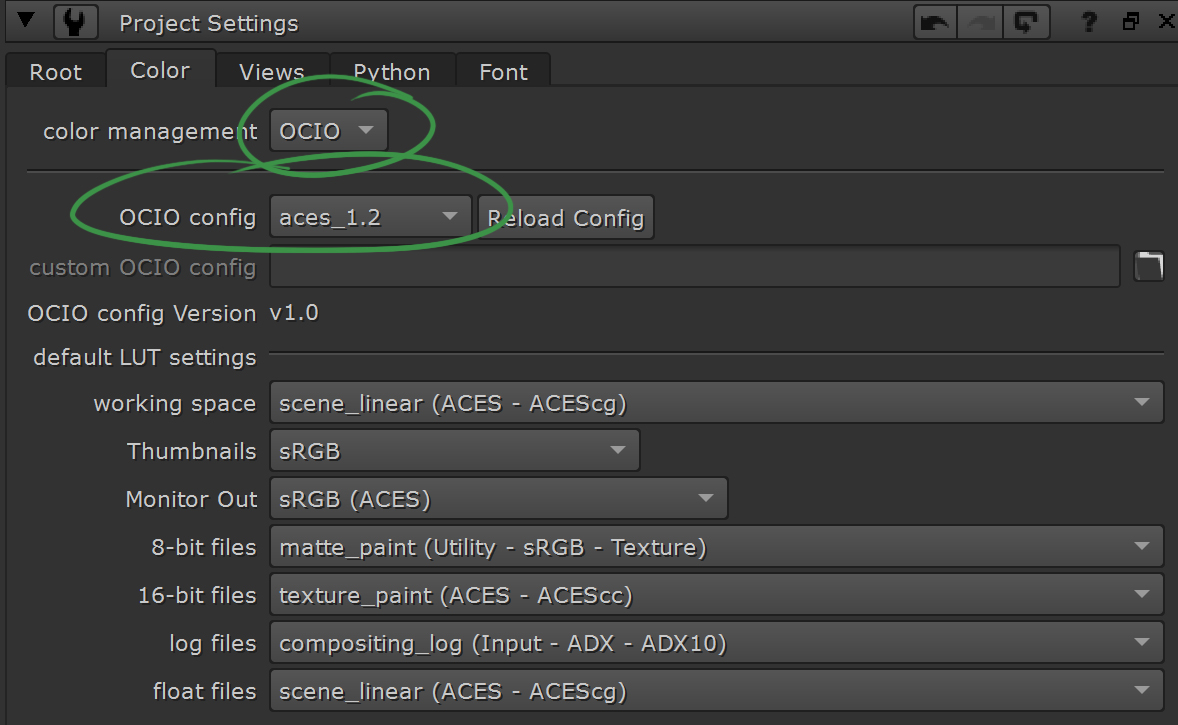Open the float files dropdown
1178x725 pixels.
pos(717,691)
